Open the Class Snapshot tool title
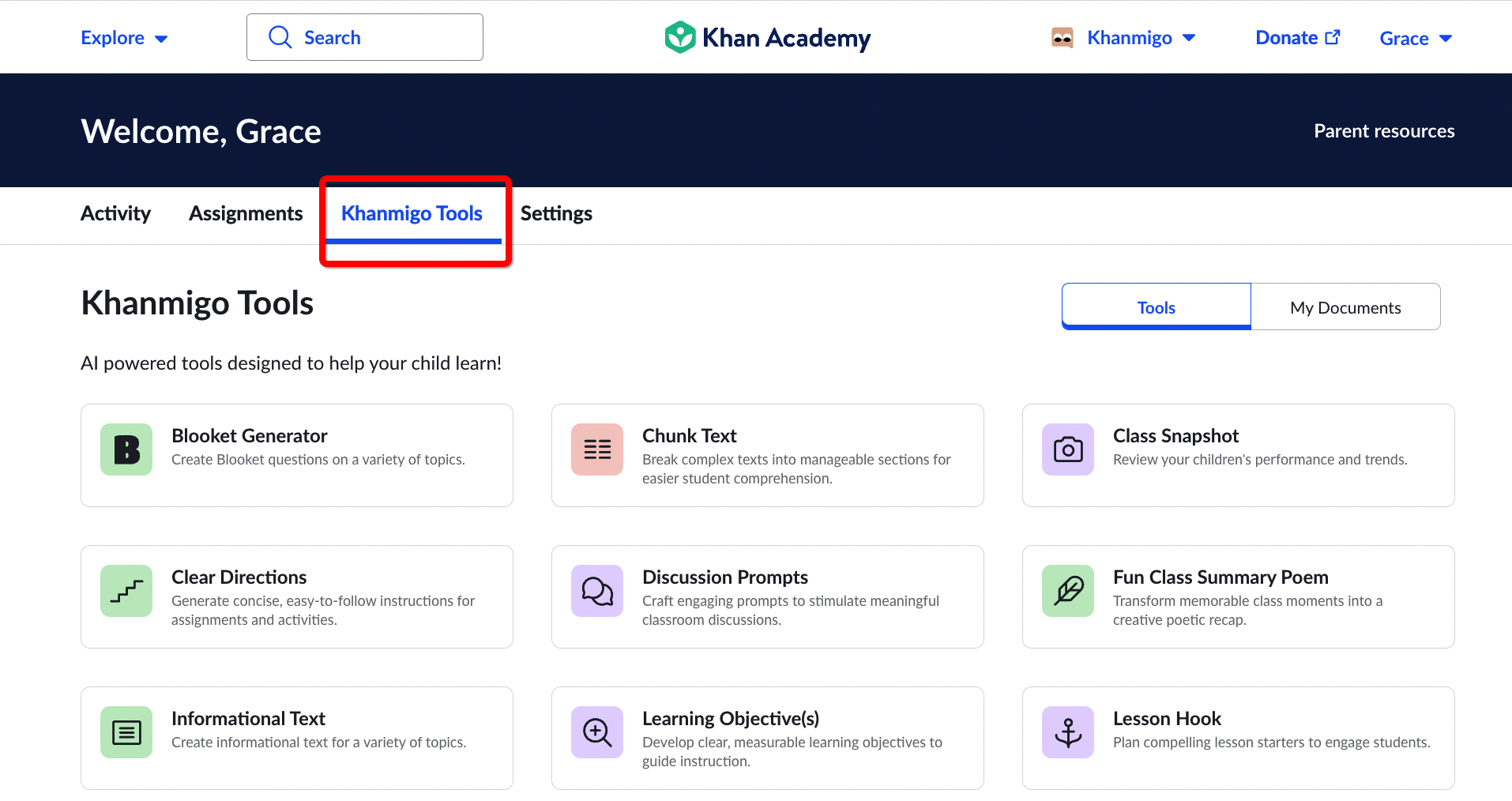1512x801 pixels. 1175,435
